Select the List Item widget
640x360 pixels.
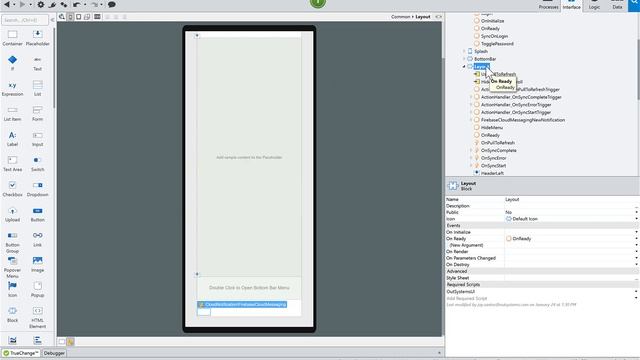(12, 114)
